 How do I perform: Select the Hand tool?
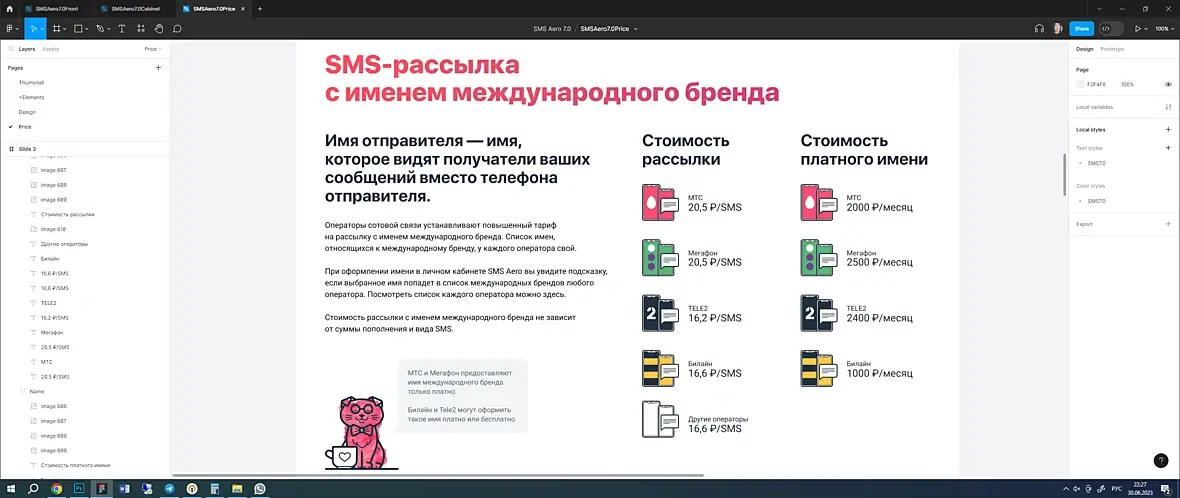159,29
